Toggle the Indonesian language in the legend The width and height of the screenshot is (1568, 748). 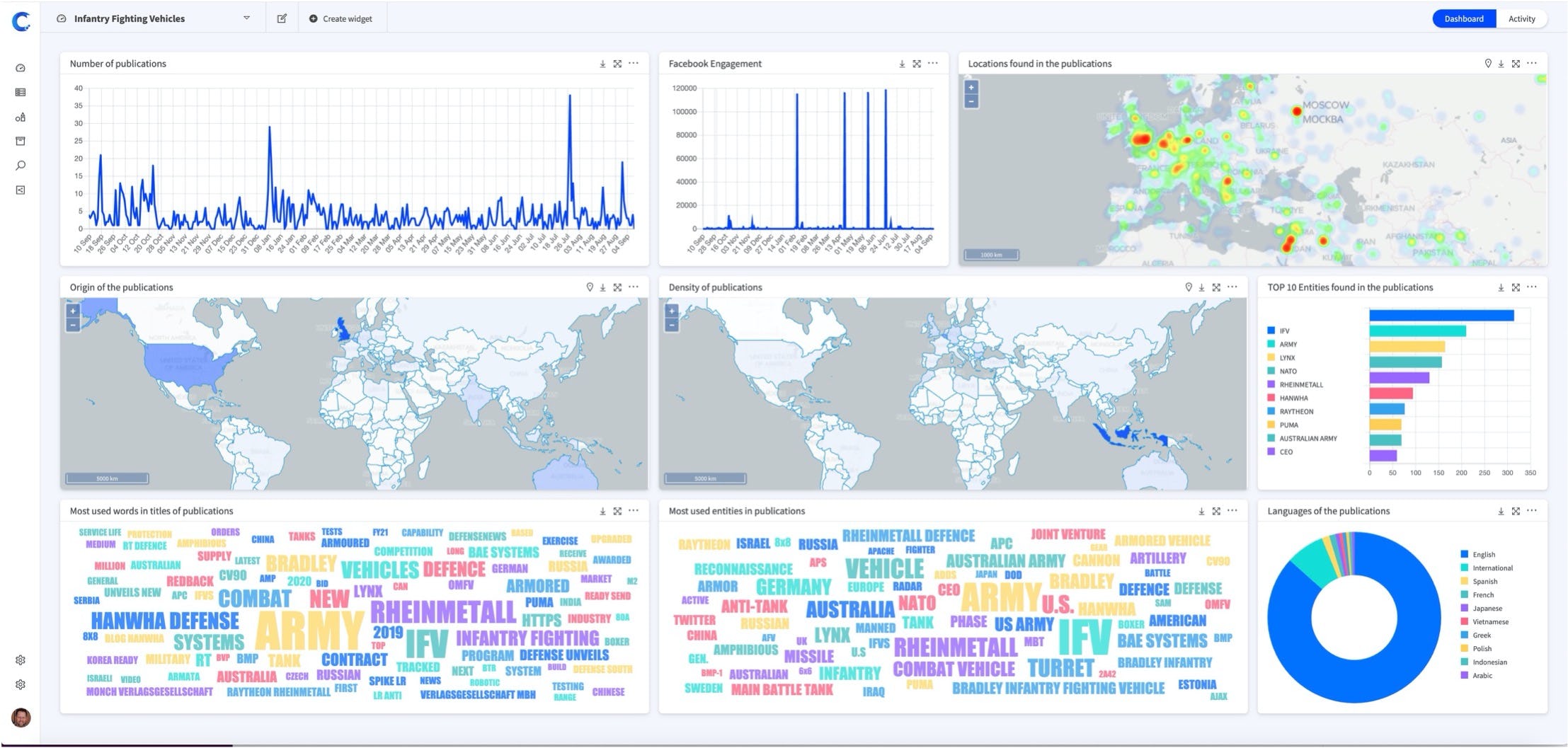tap(1484, 662)
